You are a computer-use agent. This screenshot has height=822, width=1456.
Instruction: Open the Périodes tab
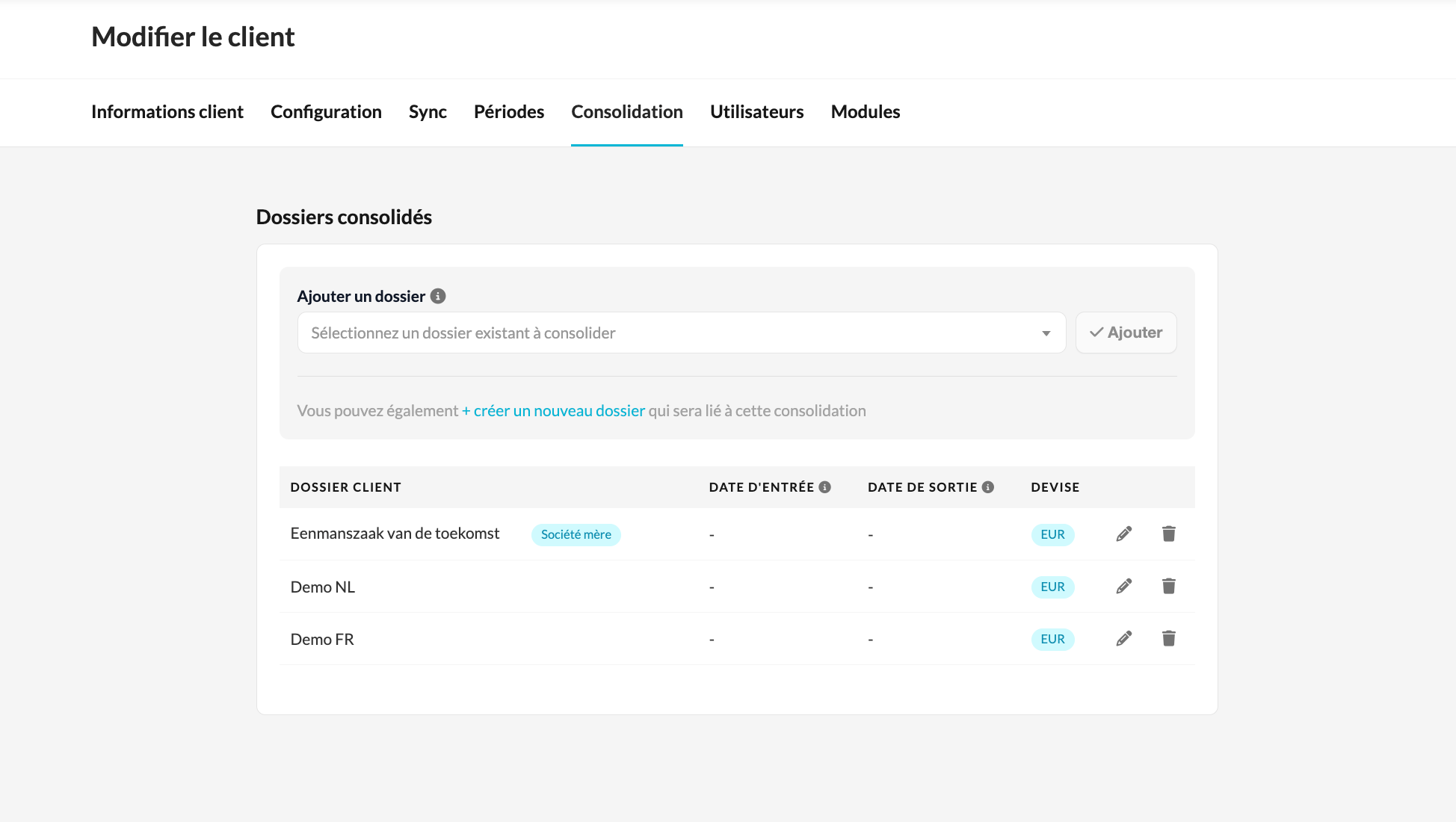coord(509,112)
